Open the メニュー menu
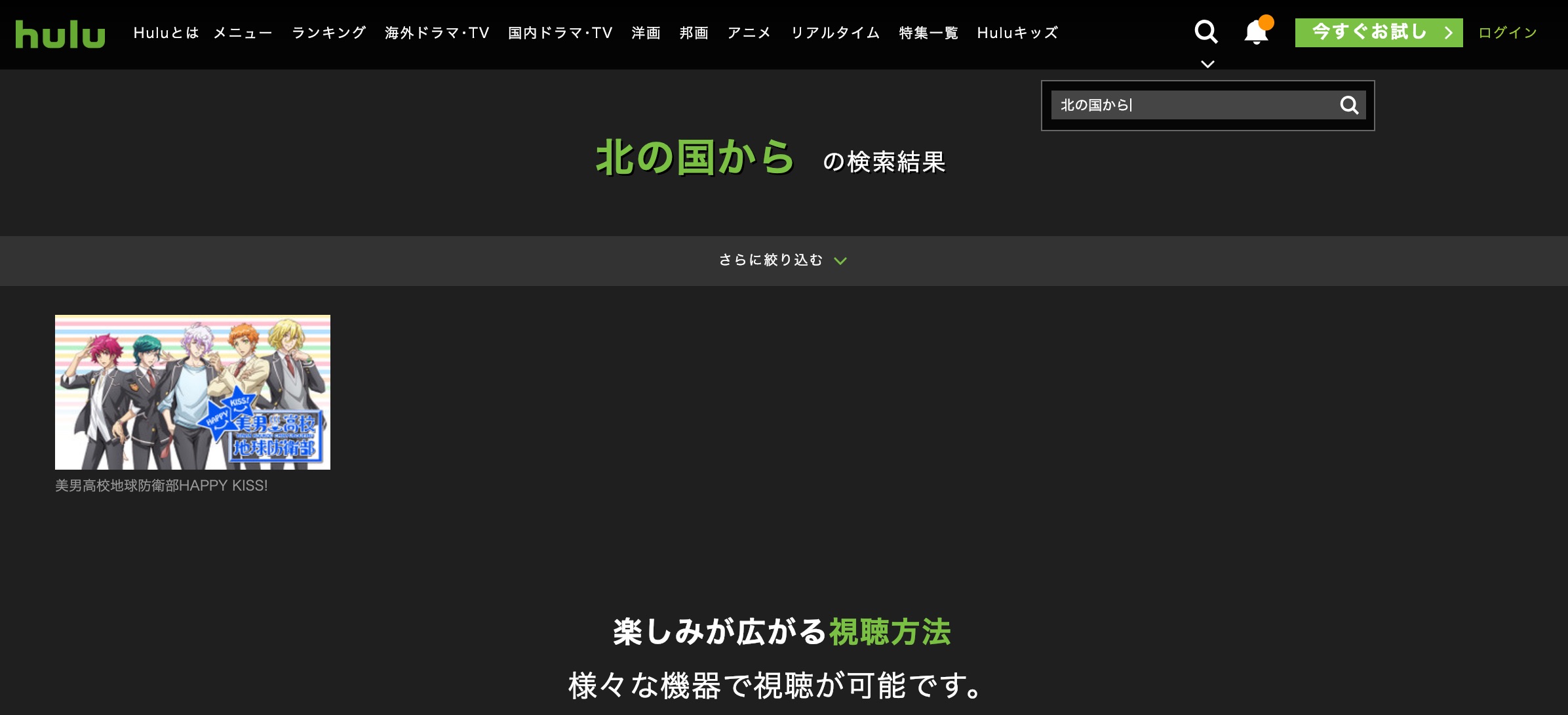The image size is (1568, 715). coord(243,33)
